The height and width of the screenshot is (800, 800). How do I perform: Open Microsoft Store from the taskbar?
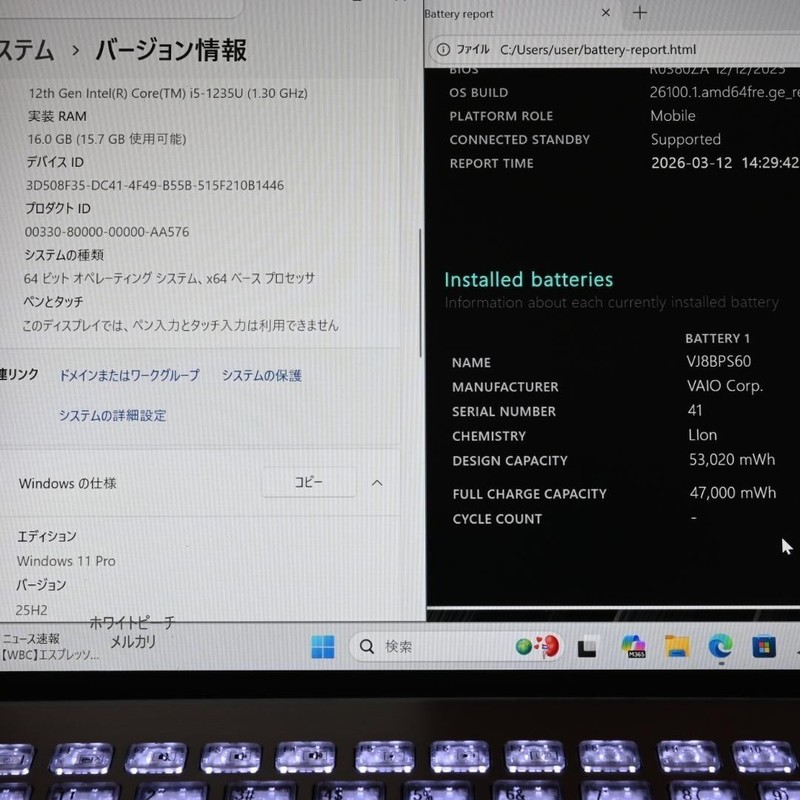[764, 647]
